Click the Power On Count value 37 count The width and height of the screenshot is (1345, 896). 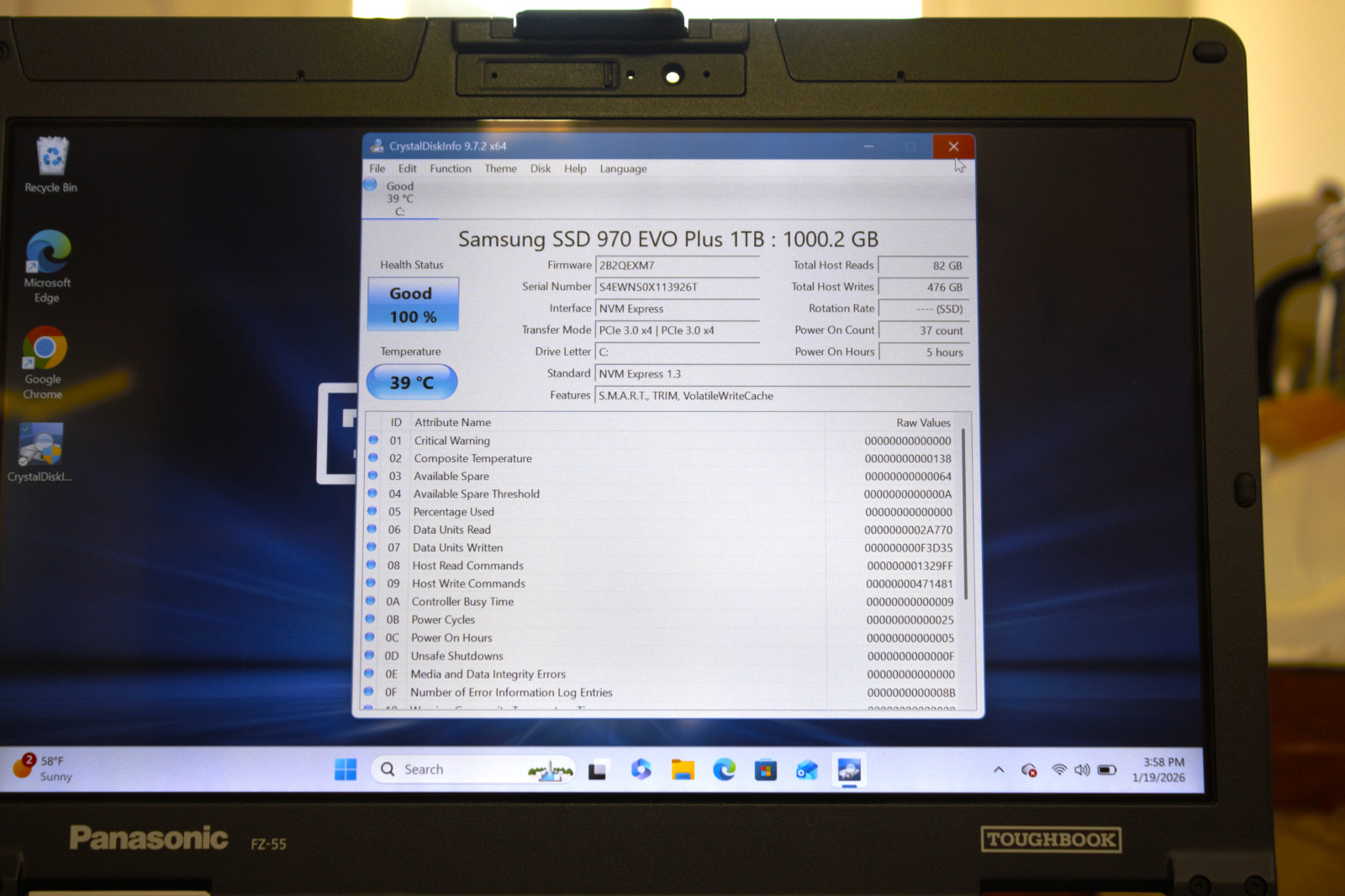pos(923,331)
